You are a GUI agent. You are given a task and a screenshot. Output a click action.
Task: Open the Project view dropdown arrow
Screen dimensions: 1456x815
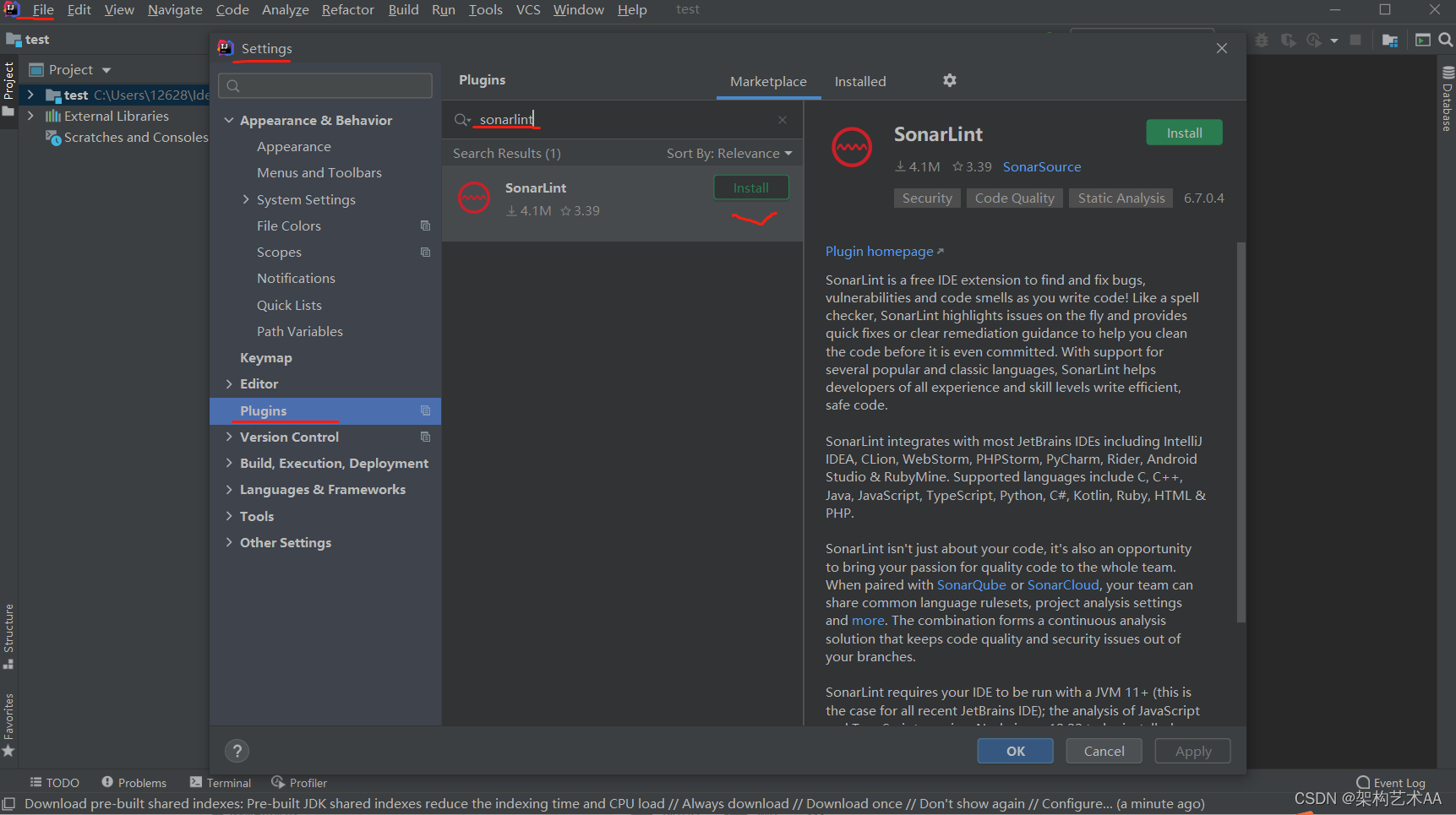[x=106, y=70]
